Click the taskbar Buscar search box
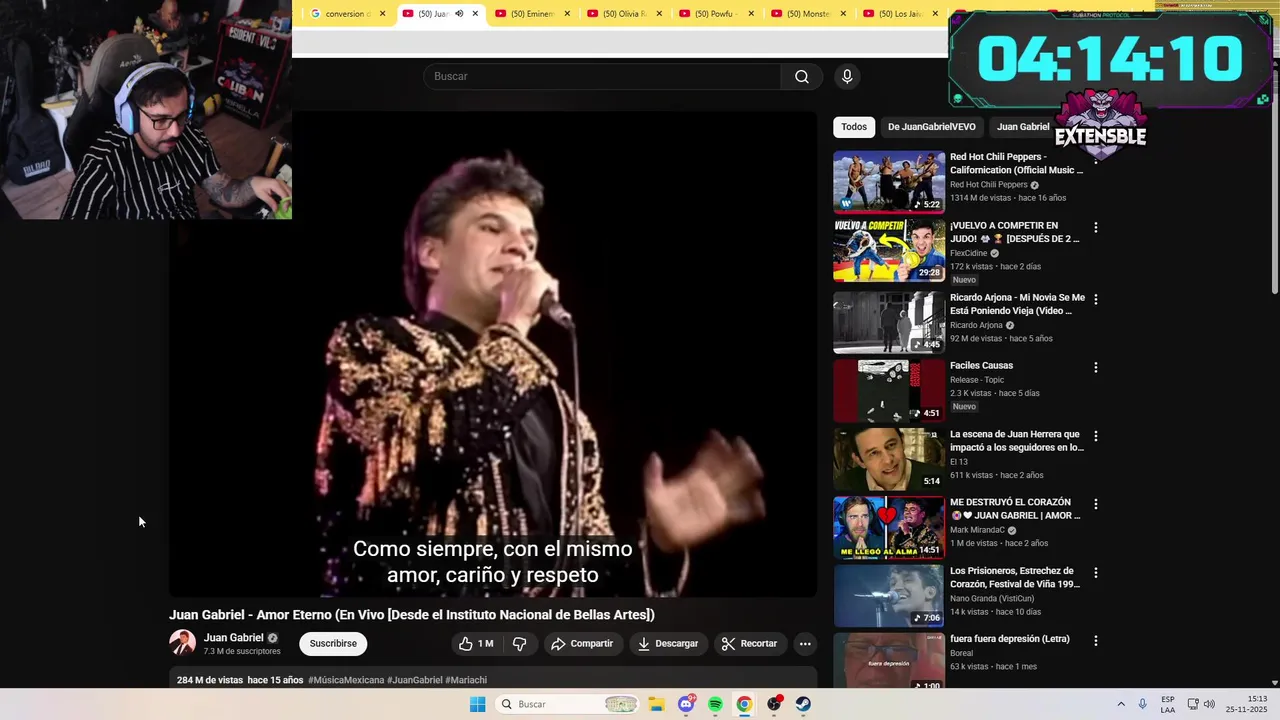This screenshot has height=720, width=1280. tap(566, 704)
